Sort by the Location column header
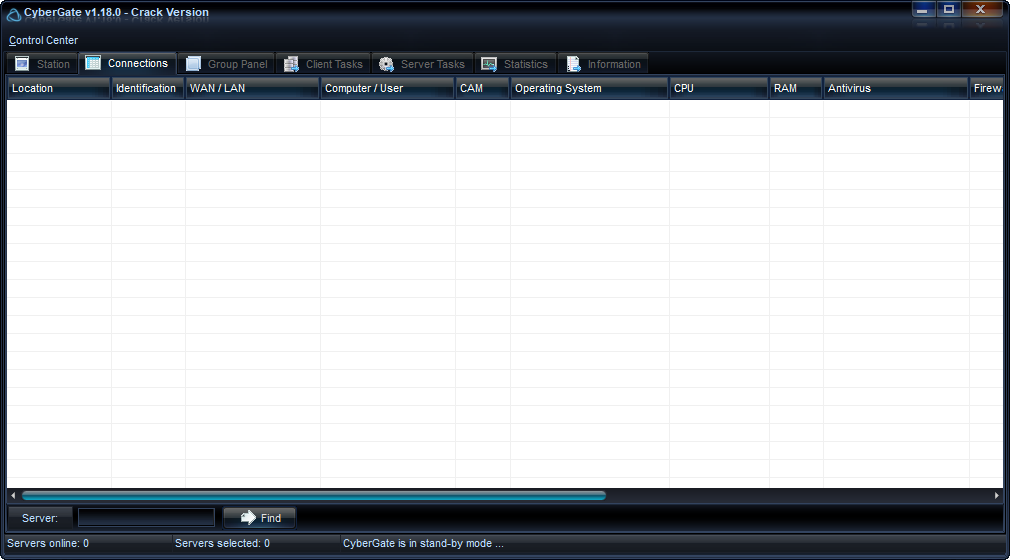 point(58,88)
